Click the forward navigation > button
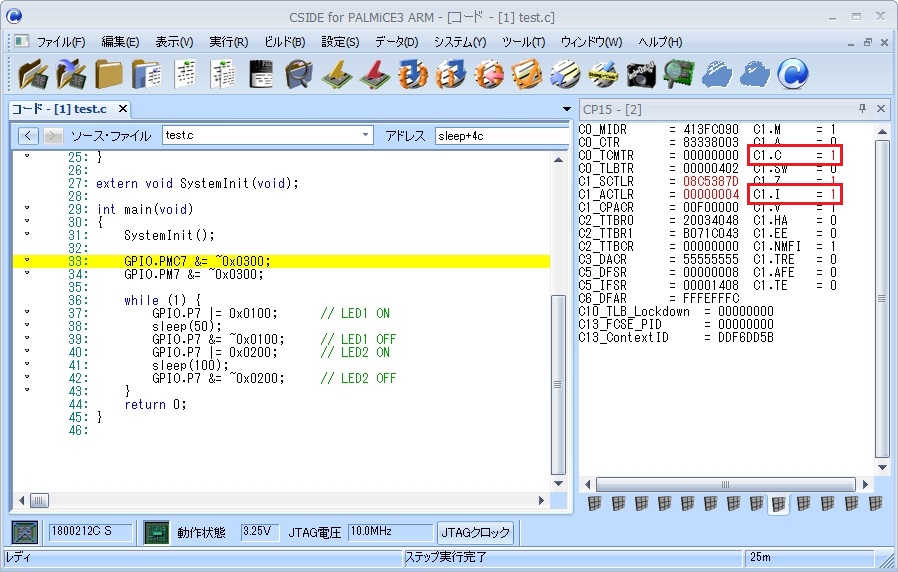Viewport: 898px width, 572px height. (x=53, y=136)
